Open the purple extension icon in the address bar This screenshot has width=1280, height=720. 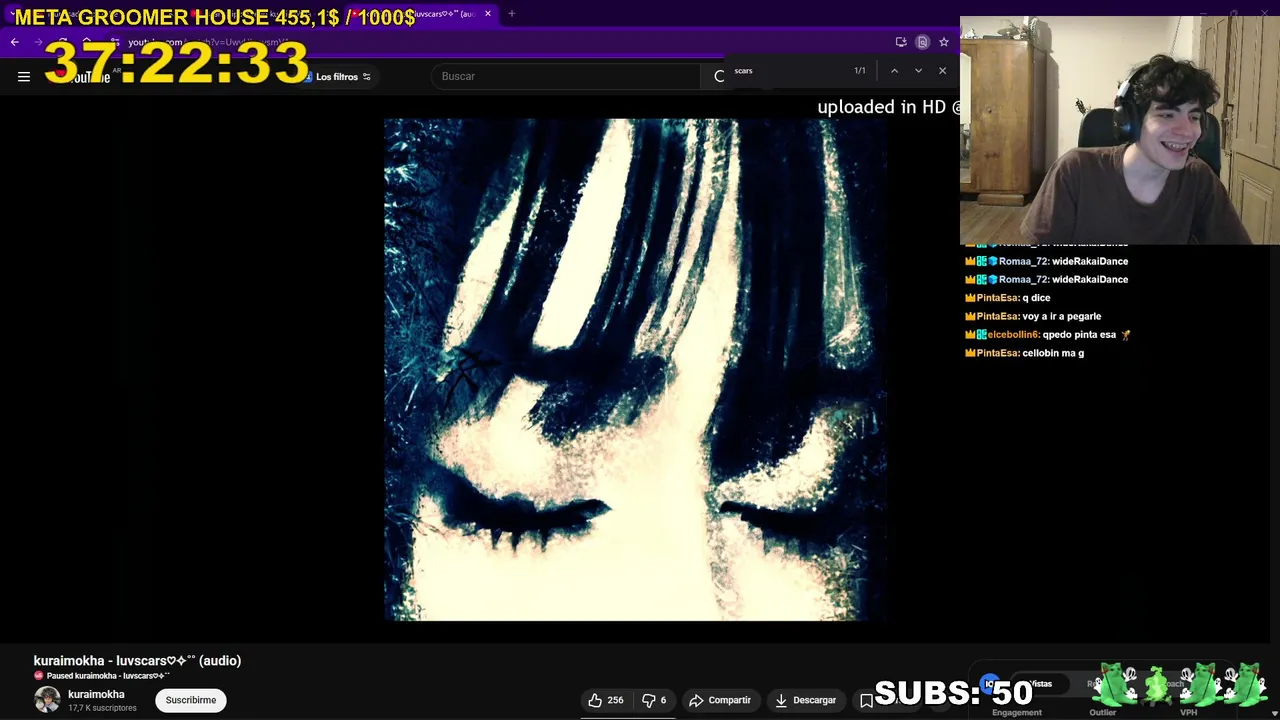(922, 42)
